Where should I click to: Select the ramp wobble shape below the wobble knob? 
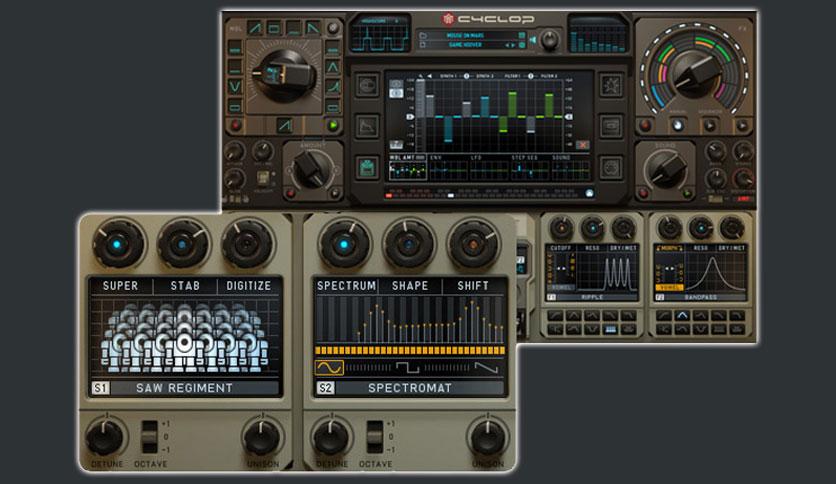pos(285,126)
